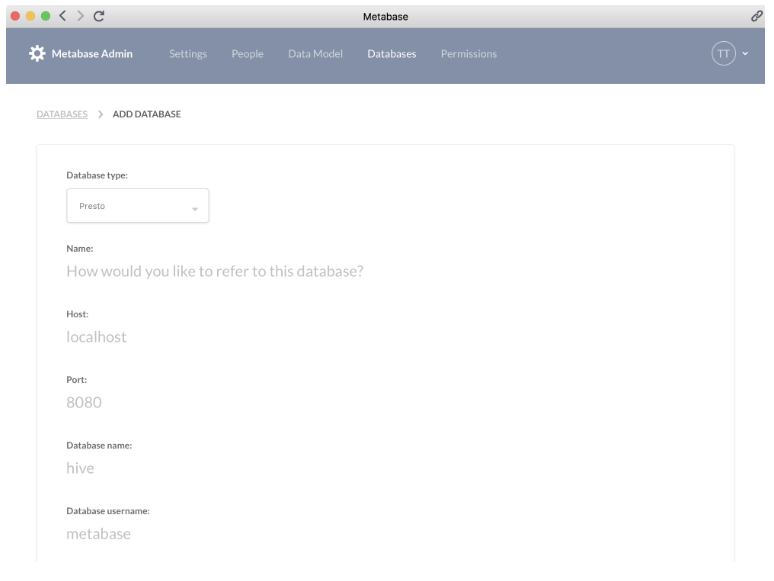
Task: Go to the Data Model tab
Action: coord(315,53)
